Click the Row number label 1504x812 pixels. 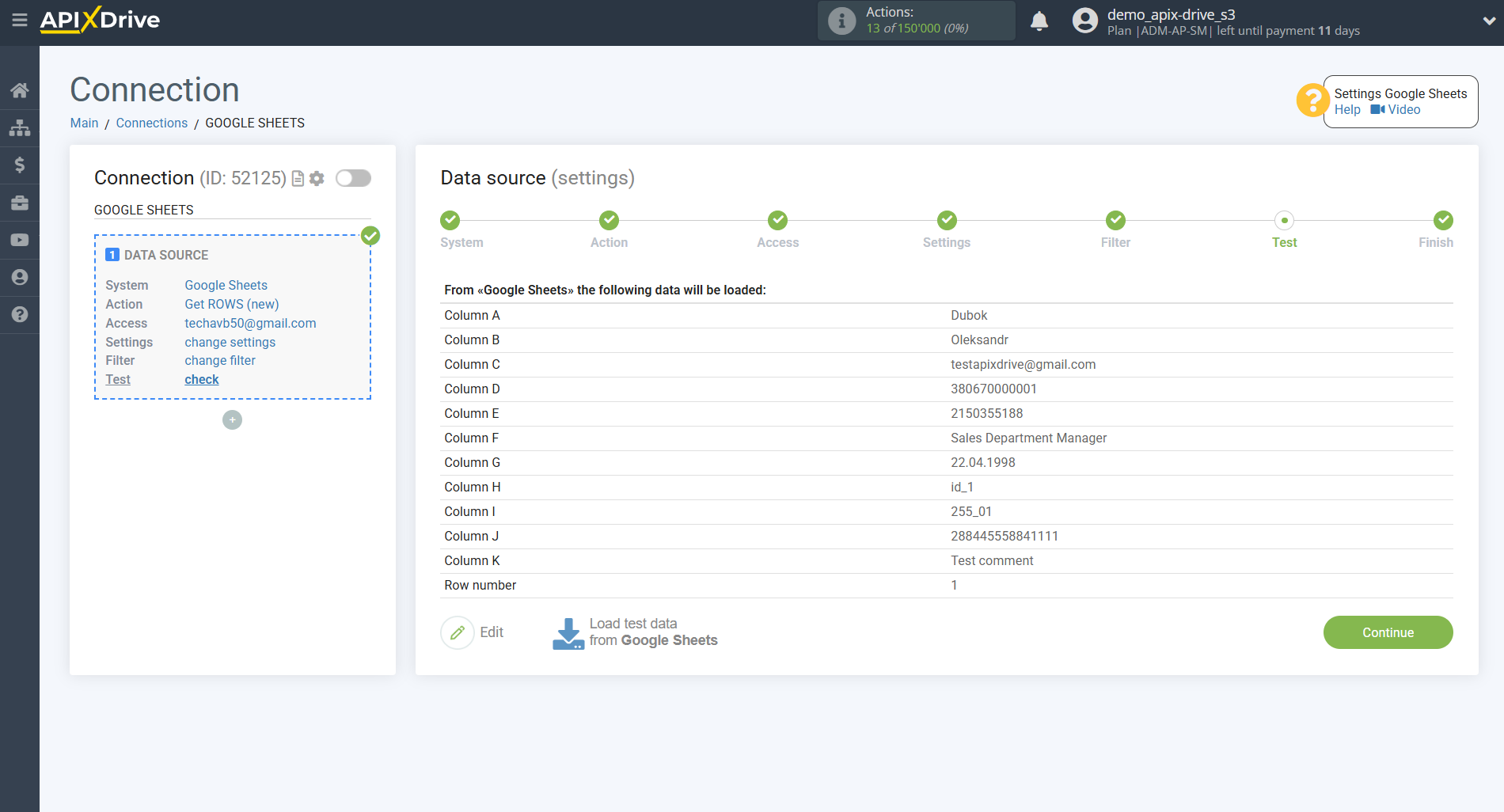[x=480, y=585]
